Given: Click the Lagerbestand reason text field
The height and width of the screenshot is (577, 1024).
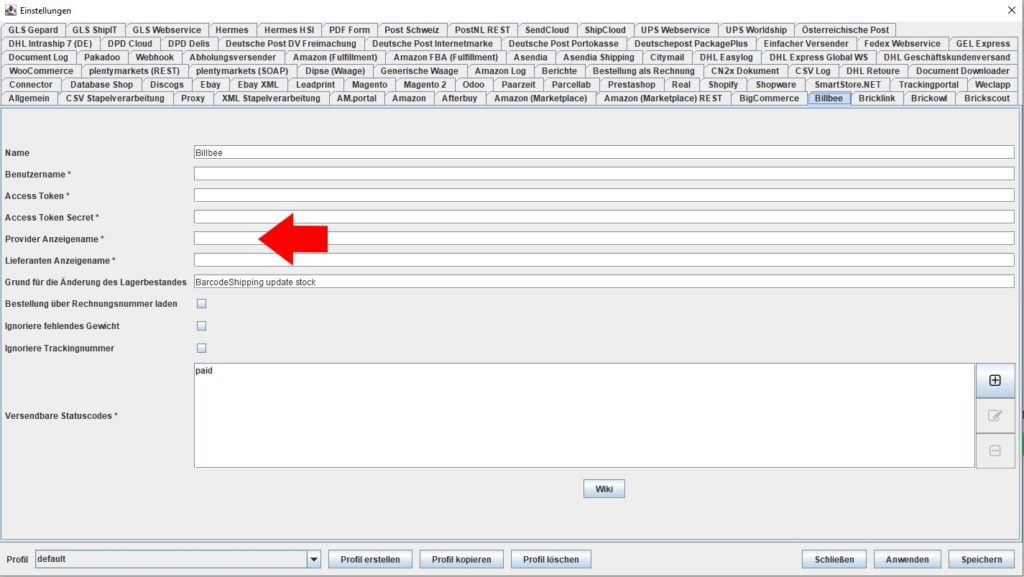Looking at the screenshot, I should click(x=604, y=282).
